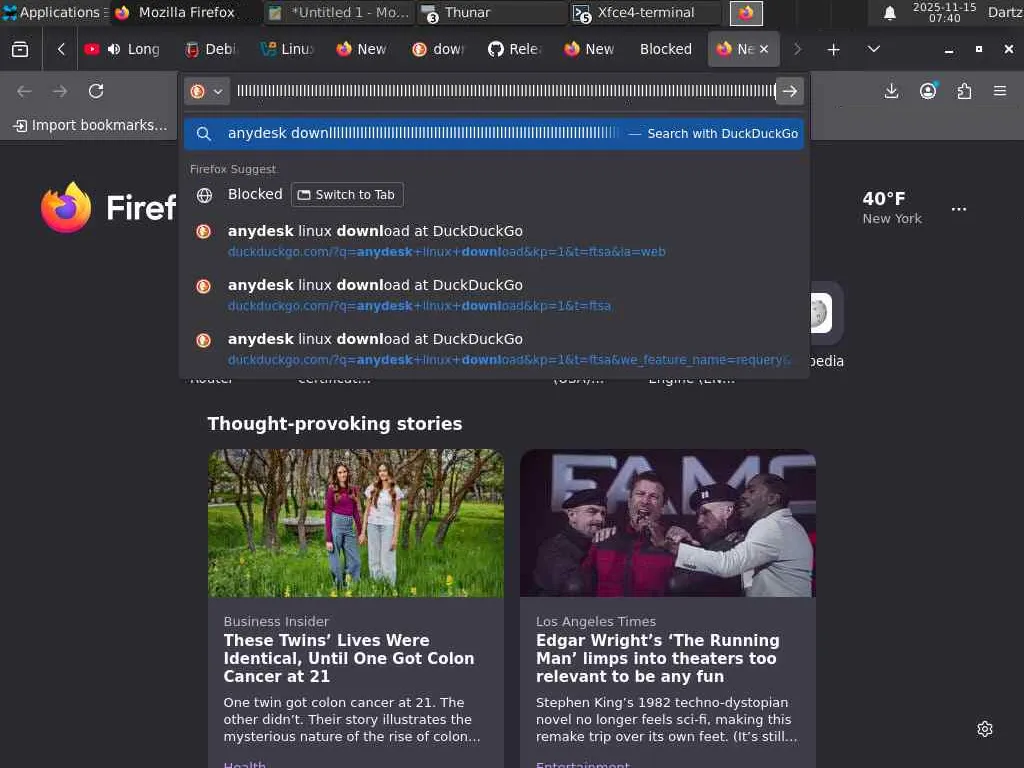Click the back navigation arrow
The width and height of the screenshot is (1024, 768).
24,91
